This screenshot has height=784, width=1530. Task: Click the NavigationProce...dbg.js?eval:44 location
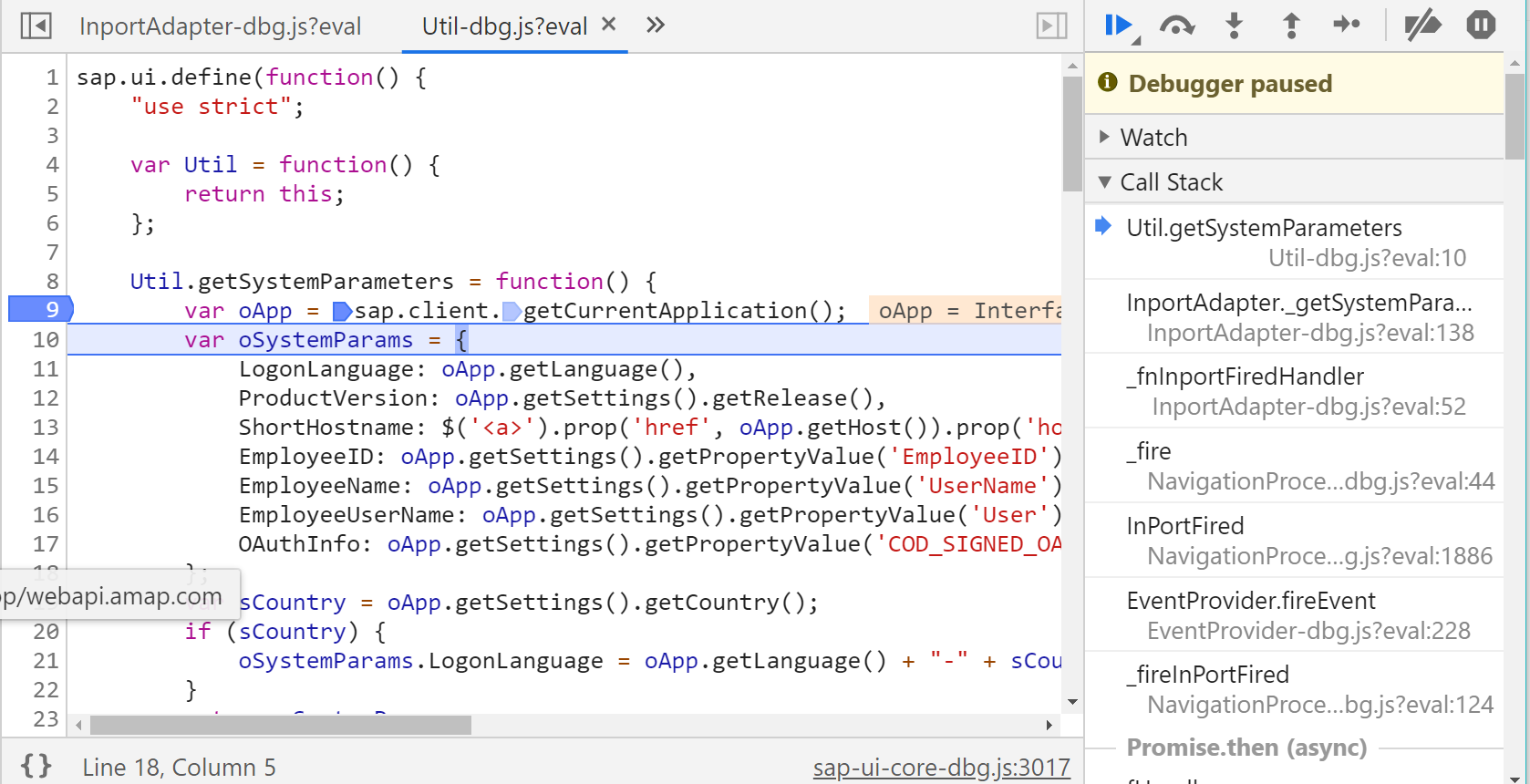pos(1321,481)
